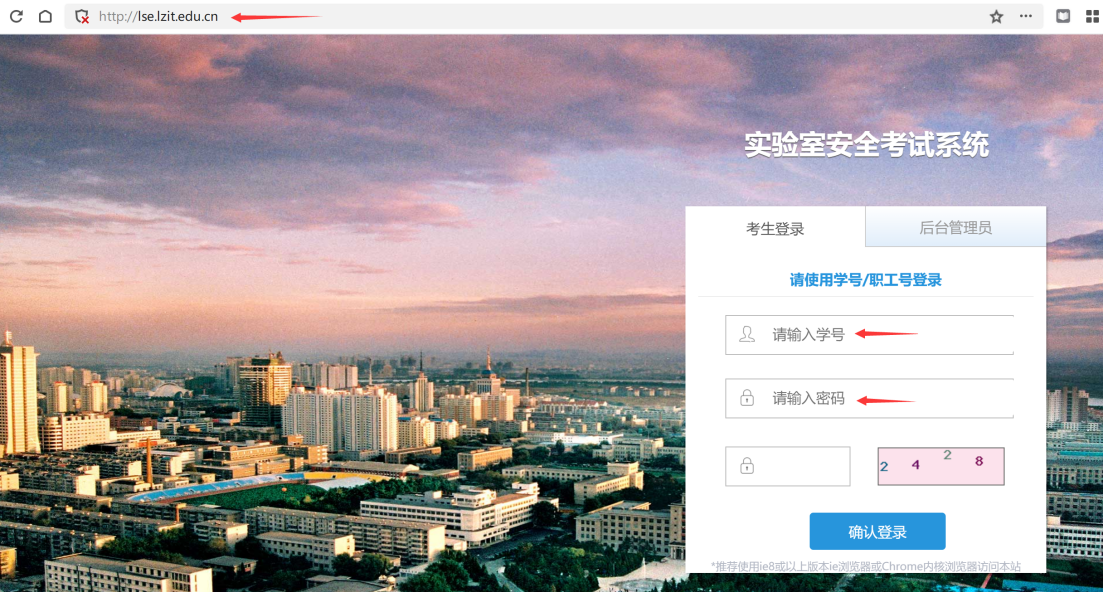The image size is (1103, 592).
Task: Focus the 请输入学号 input field
Action: [x=869, y=335]
